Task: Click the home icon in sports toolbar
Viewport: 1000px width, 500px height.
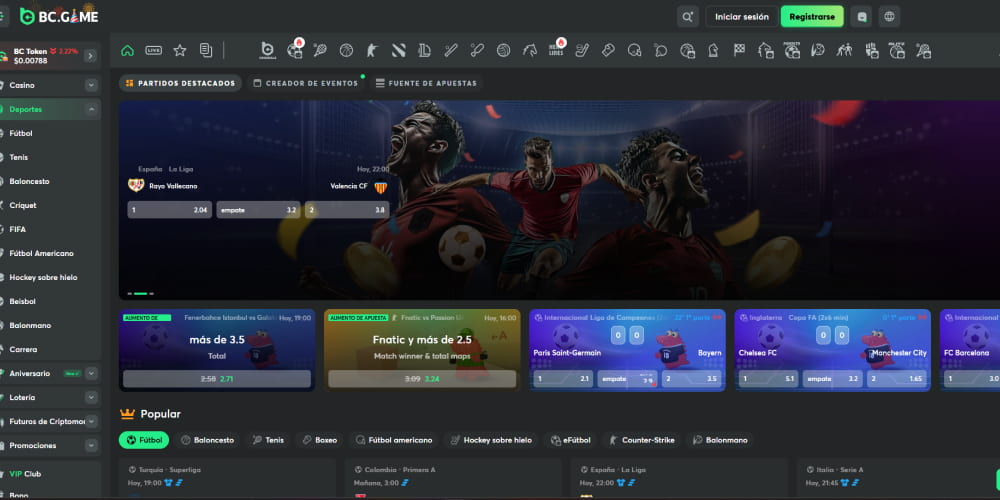Action: (x=127, y=50)
